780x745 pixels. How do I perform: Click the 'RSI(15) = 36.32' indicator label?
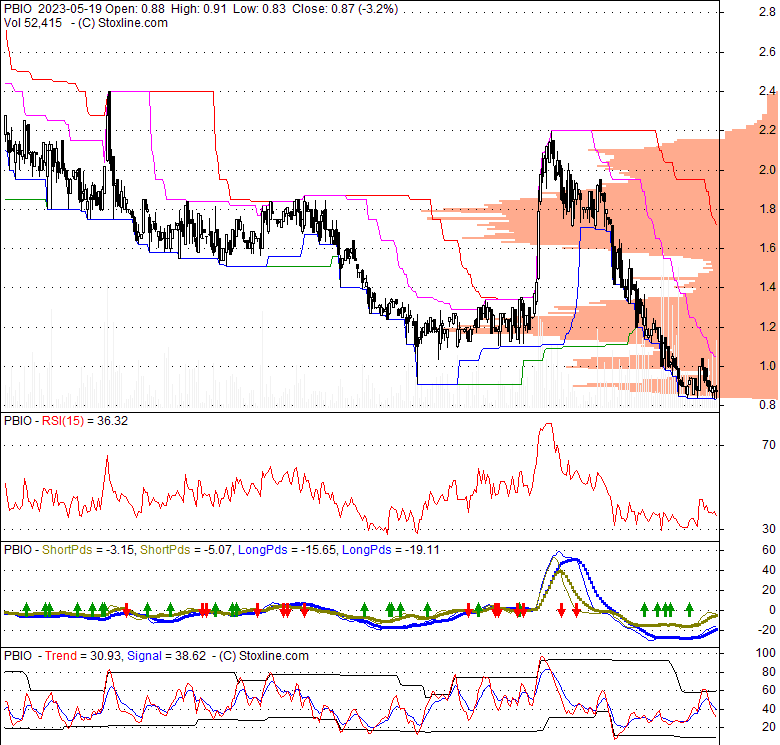click(x=85, y=421)
